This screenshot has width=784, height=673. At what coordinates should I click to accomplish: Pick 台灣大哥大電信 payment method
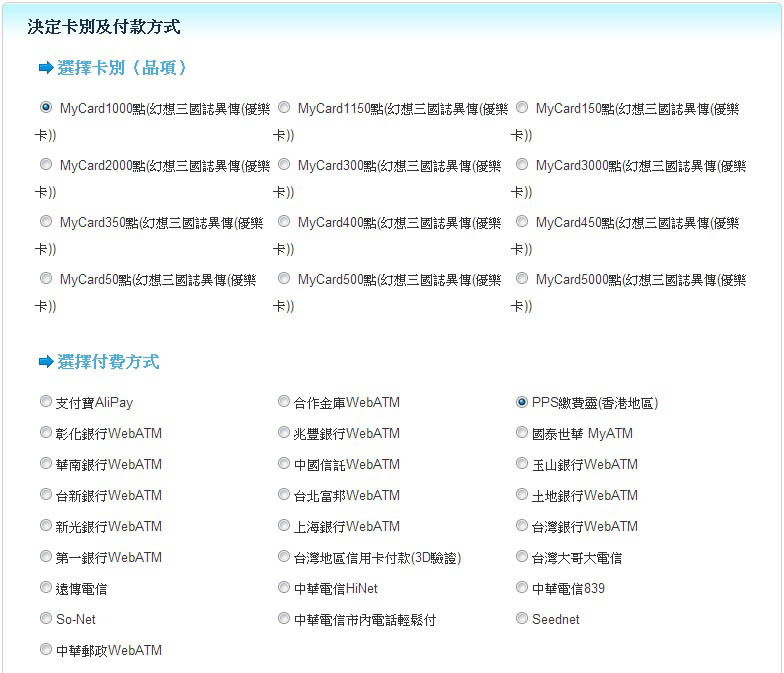click(x=522, y=556)
